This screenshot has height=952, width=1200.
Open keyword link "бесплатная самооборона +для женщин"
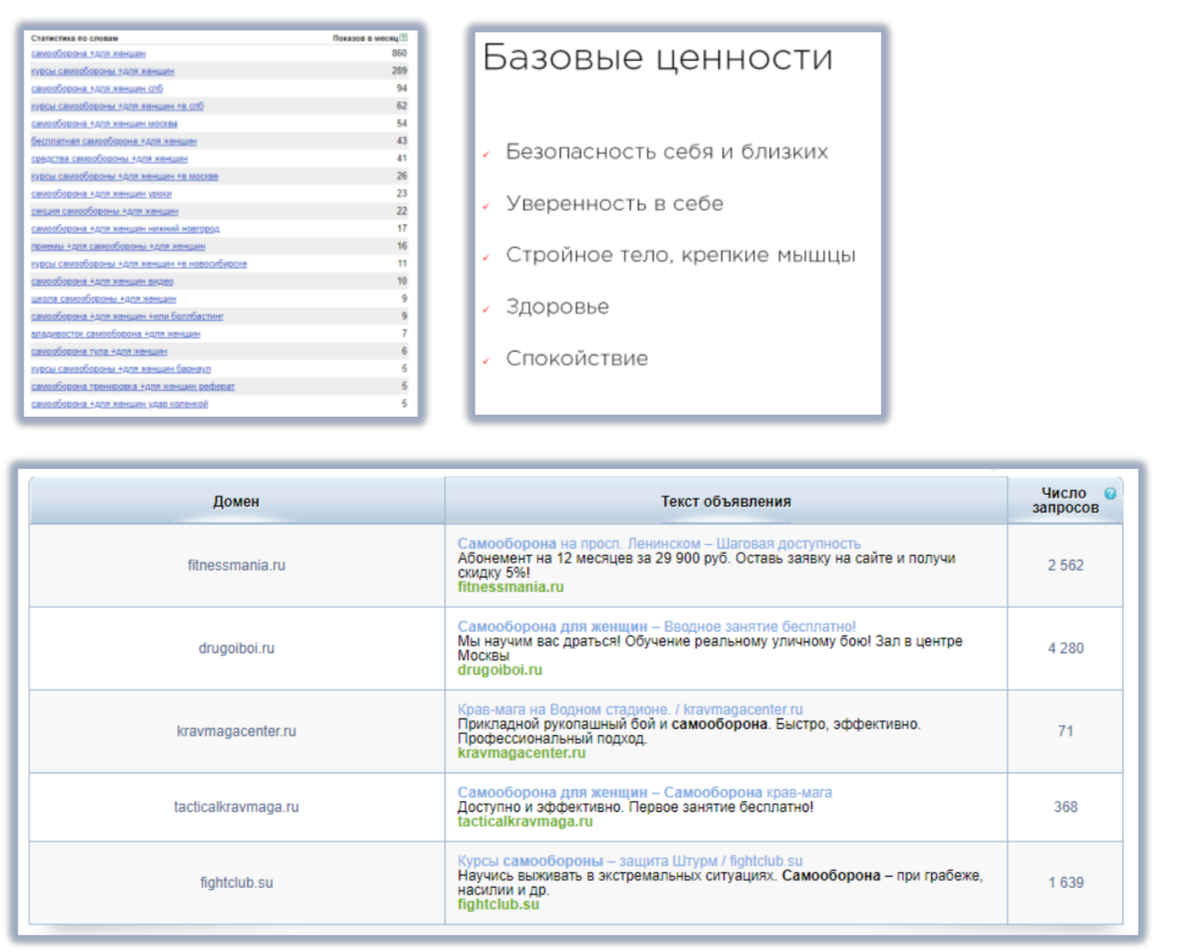click(114, 141)
